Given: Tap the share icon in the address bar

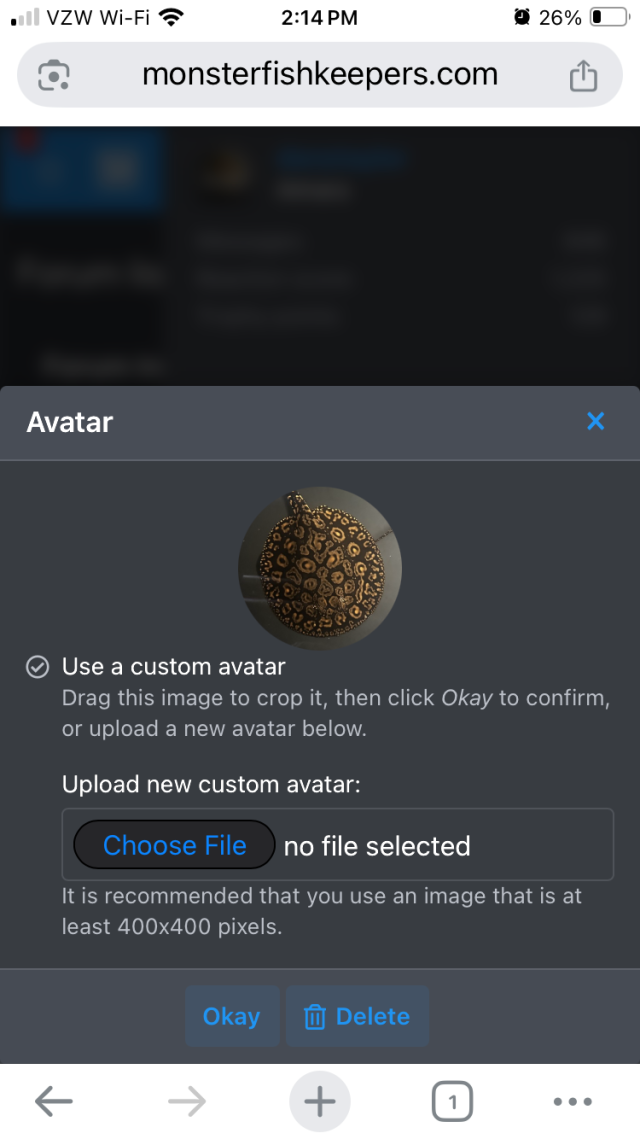Looking at the screenshot, I should click(x=583, y=75).
